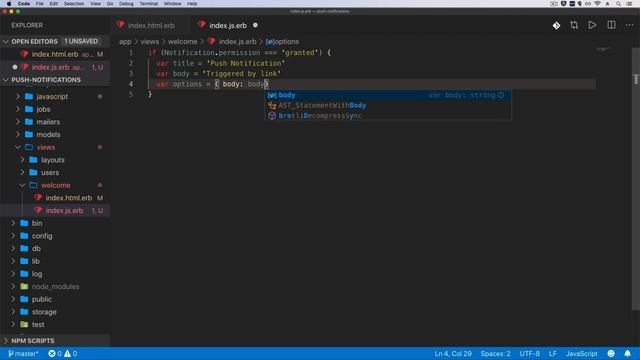Open Spotlight search in the menu bar
Viewport: 640px width, 360px height.
pyautogui.click(x=618, y=4)
